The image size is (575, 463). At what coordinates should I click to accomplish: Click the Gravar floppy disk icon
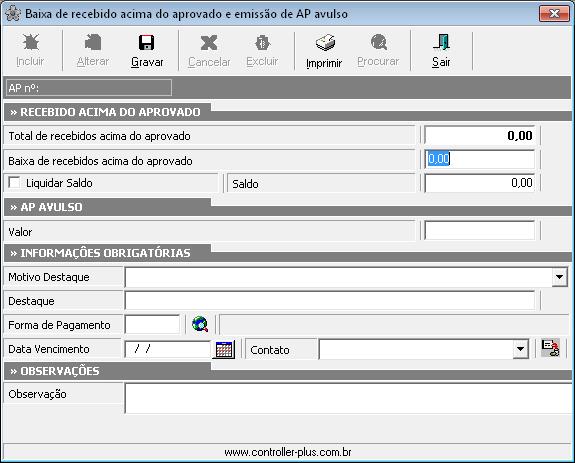point(147,43)
